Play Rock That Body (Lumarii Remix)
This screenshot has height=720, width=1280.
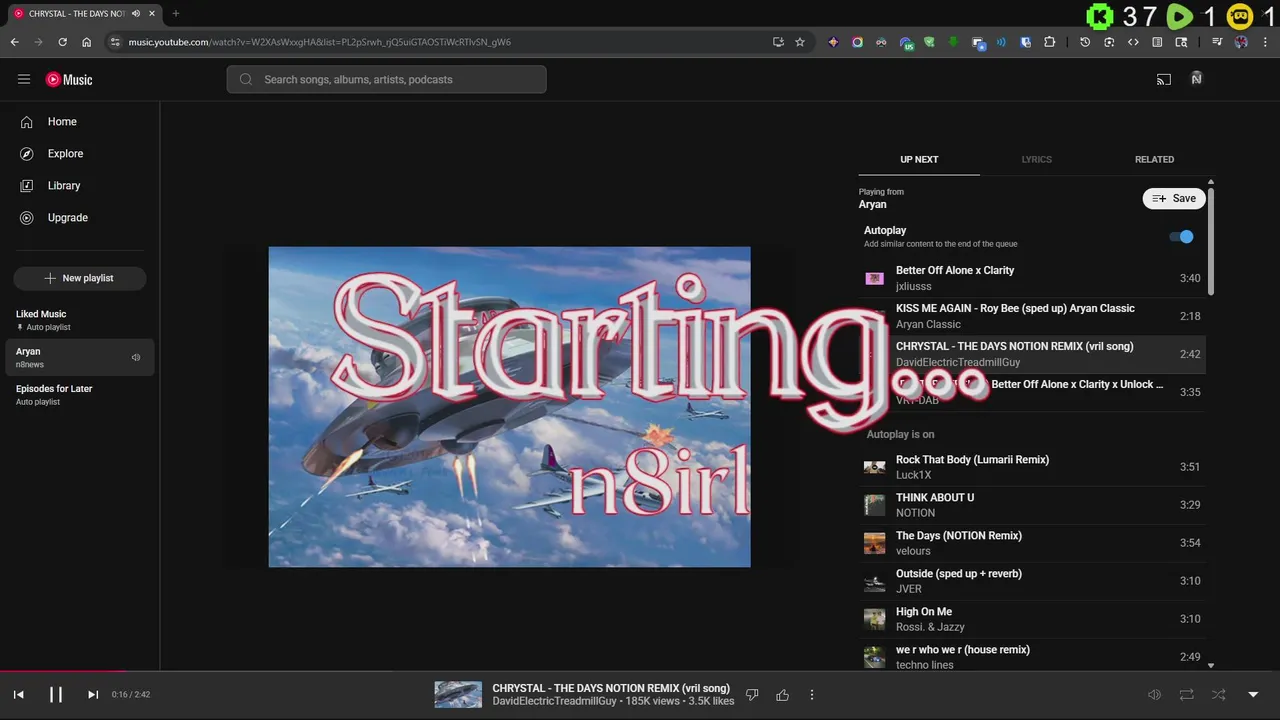(x=1032, y=467)
